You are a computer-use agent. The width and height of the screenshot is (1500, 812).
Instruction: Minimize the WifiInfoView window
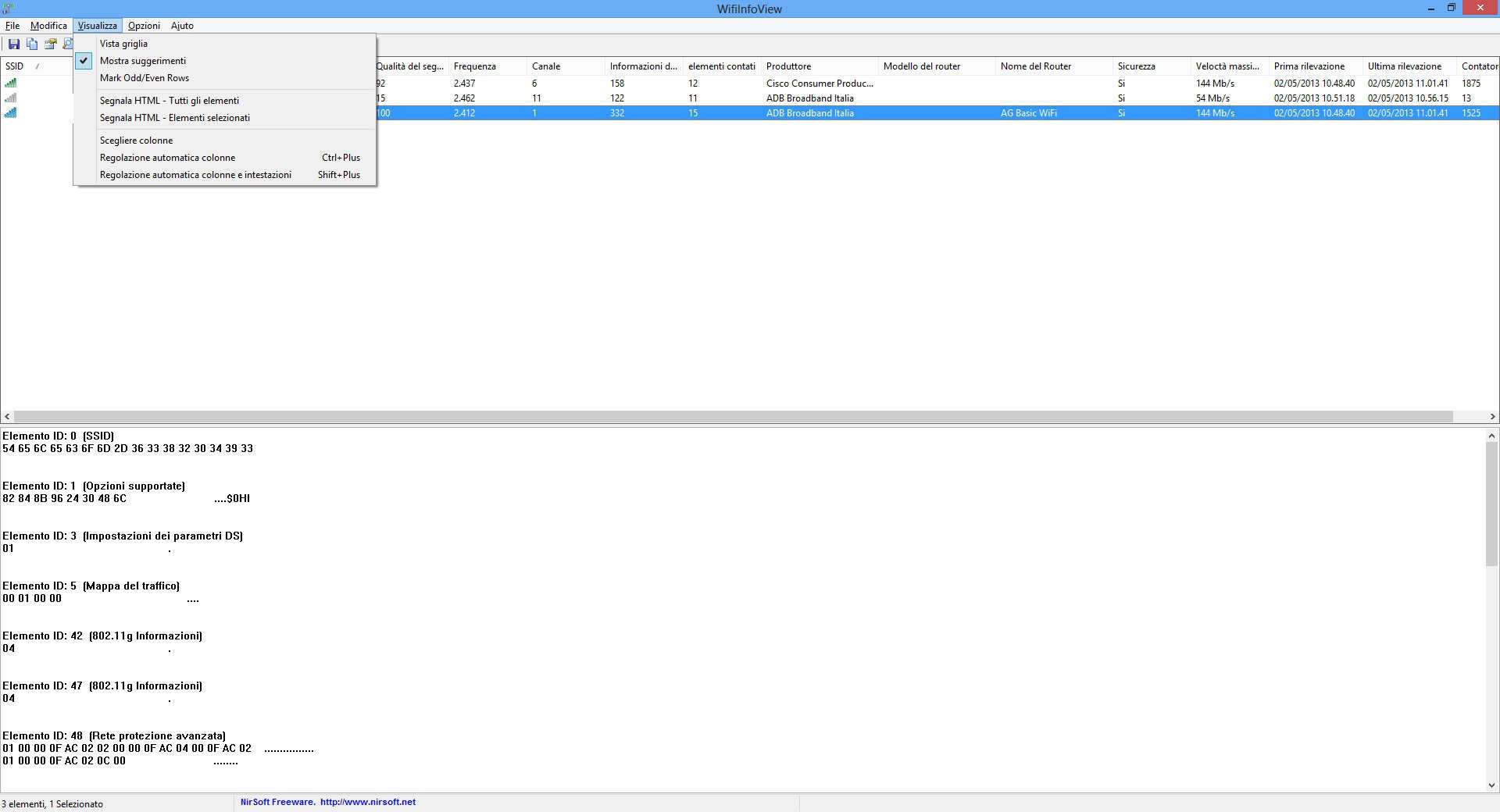[x=1431, y=9]
